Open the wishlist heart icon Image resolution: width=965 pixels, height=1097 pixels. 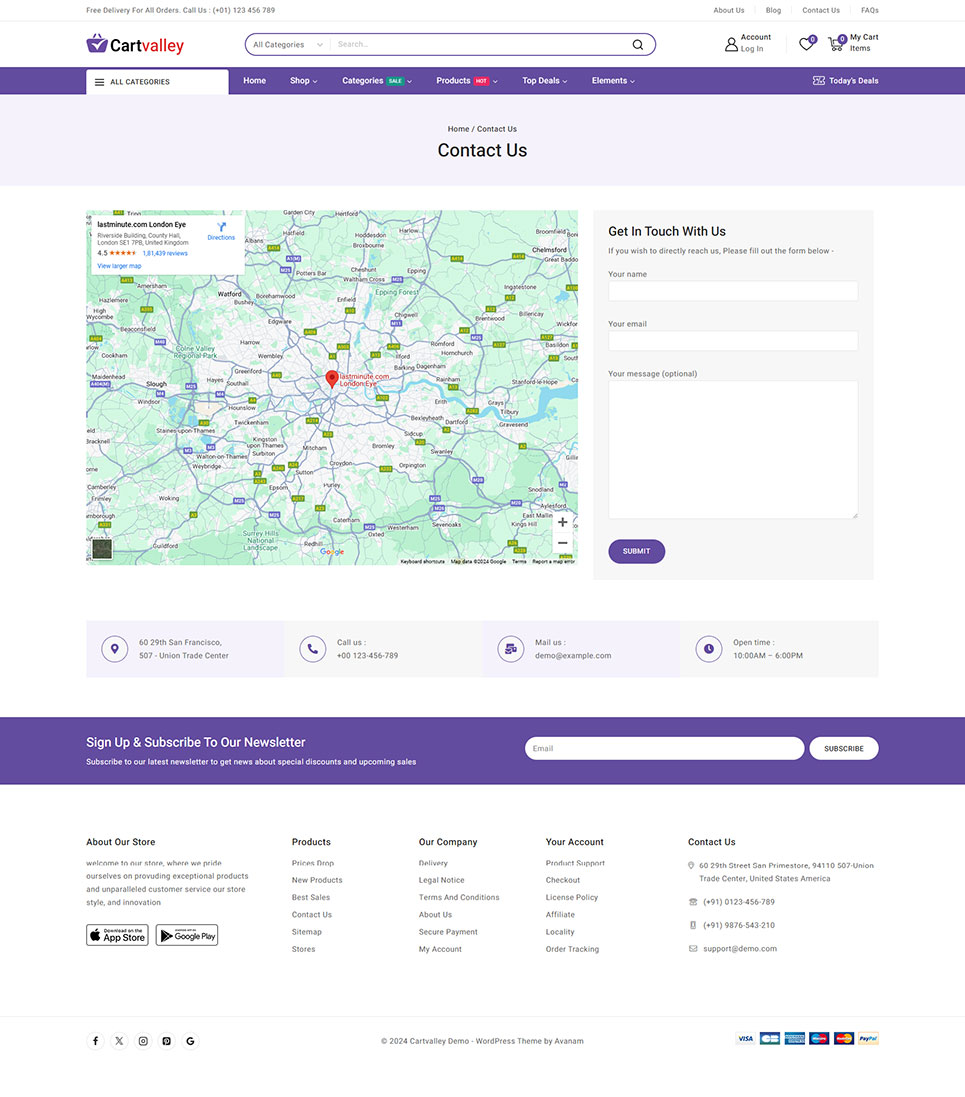click(805, 44)
